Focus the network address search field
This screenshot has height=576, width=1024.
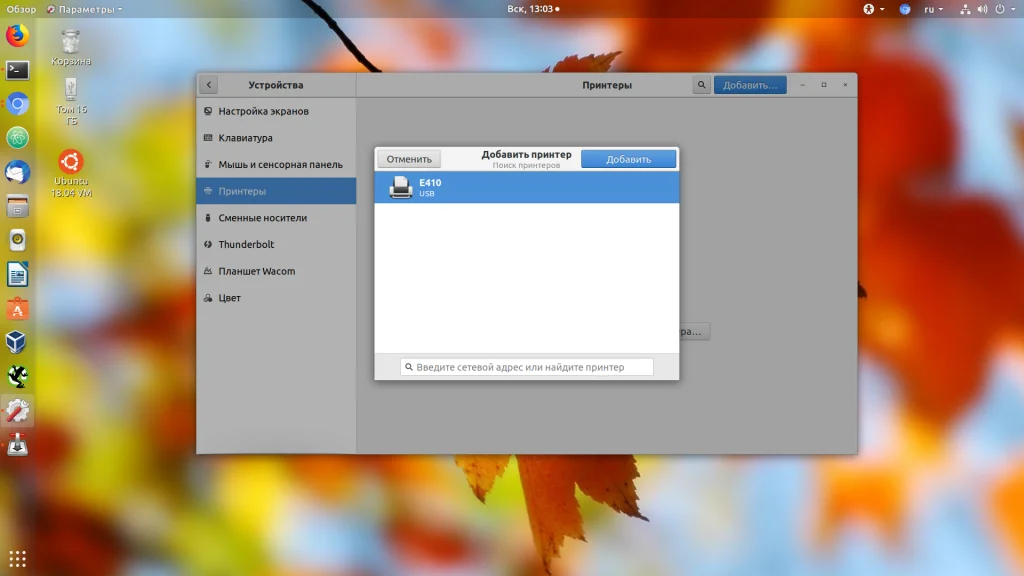[x=526, y=367]
